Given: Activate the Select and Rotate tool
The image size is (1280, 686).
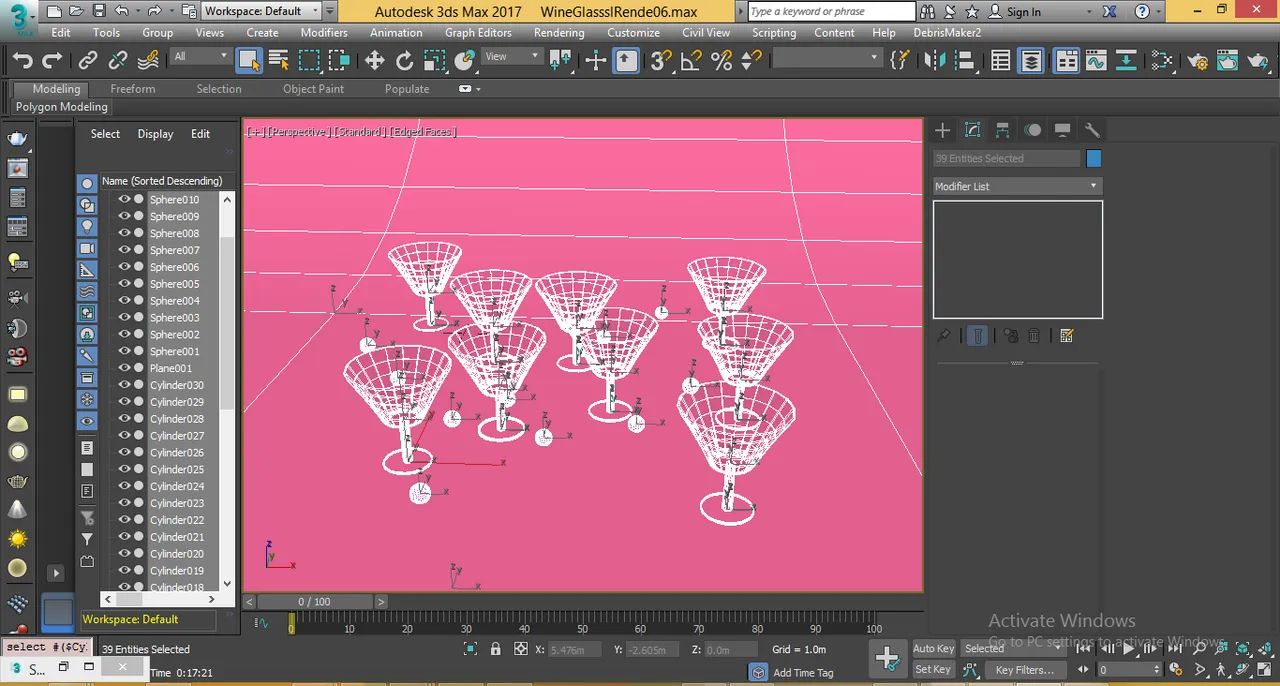Looking at the screenshot, I should coord(404,60).
